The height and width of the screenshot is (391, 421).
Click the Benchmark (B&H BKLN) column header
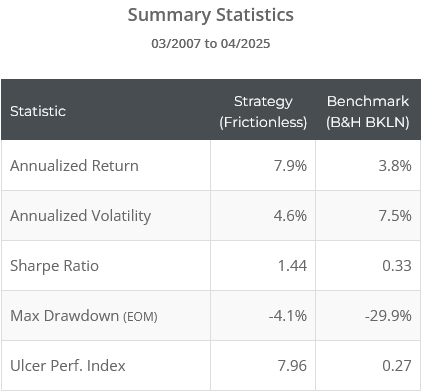click(368, 111)
